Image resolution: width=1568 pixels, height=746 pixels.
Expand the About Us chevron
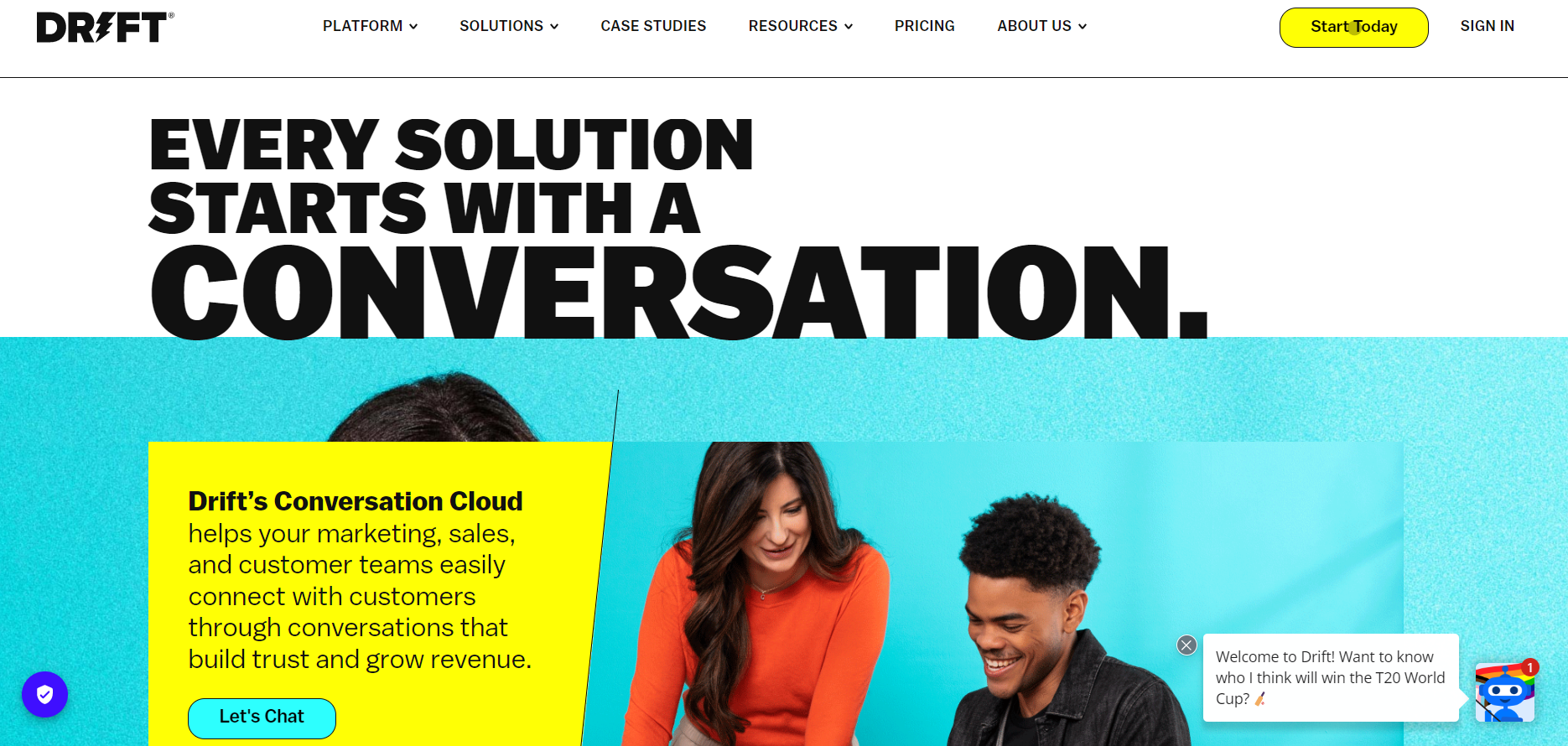coord(1083,27)
